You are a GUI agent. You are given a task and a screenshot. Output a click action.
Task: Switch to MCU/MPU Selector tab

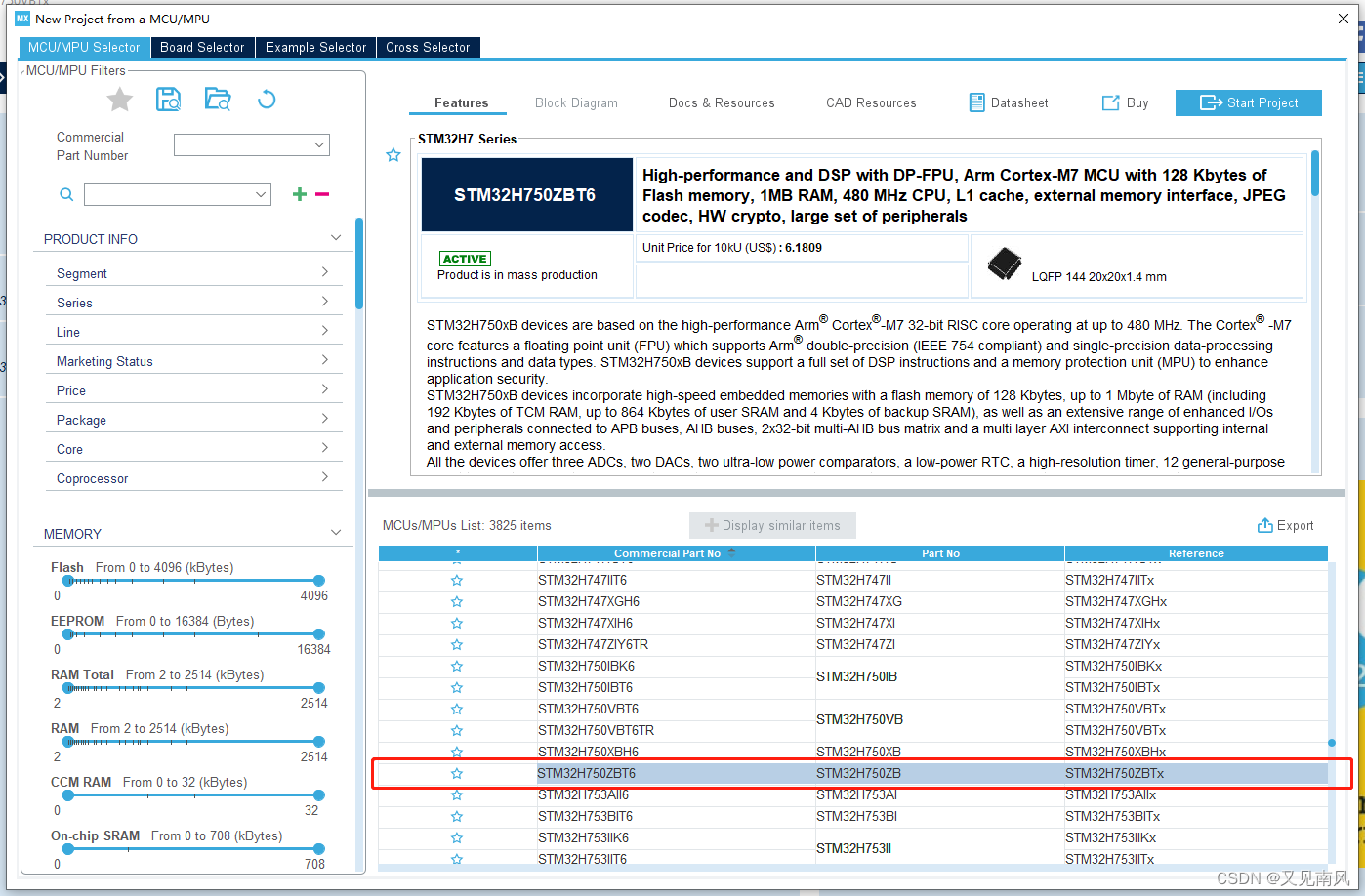pyautogui.click(x=84, y=47)
